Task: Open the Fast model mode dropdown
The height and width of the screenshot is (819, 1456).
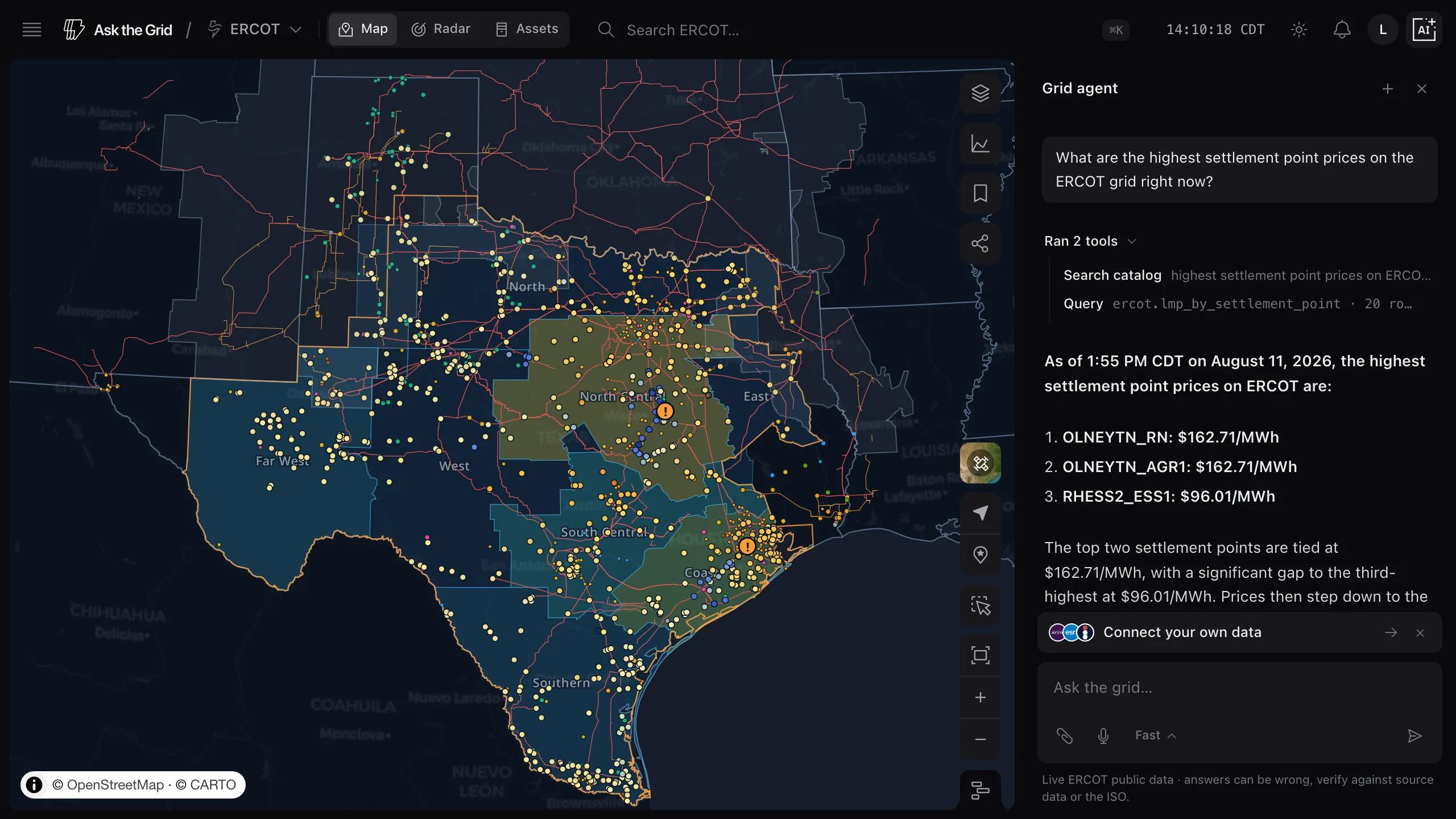Action: [x=1155, y=735]
